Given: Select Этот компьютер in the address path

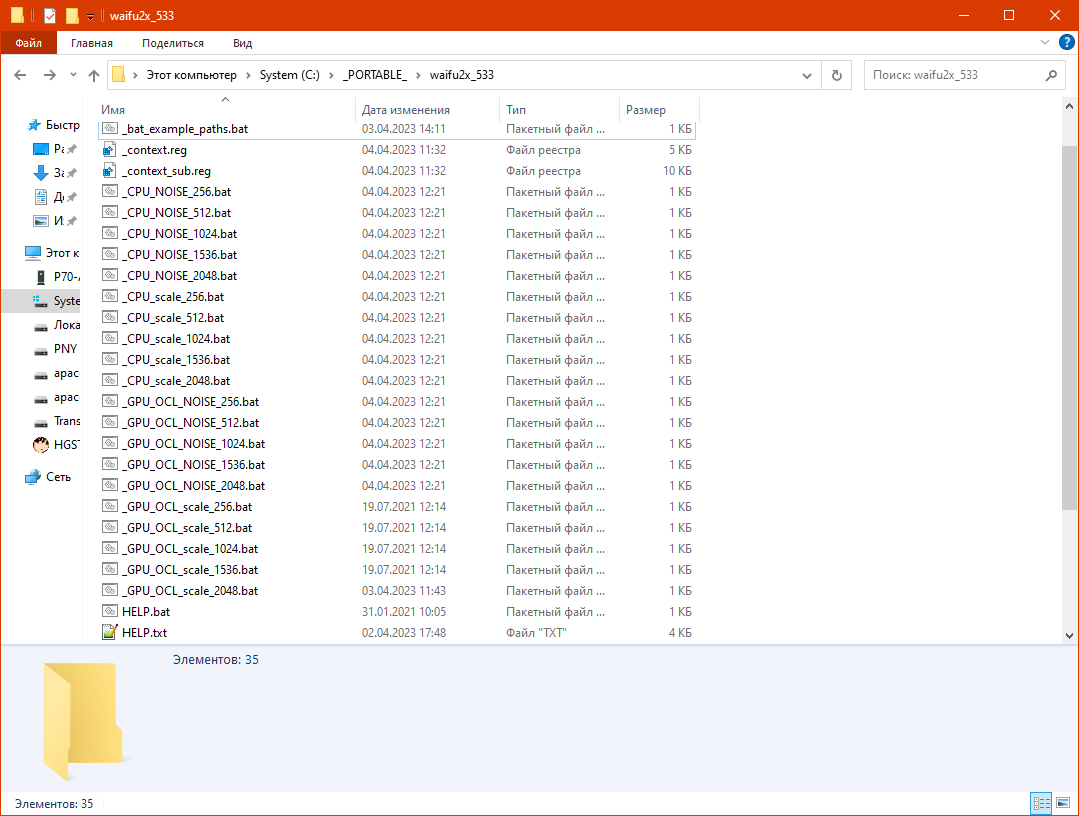Looking at the screenshot, I should click(x=191, y=75).
